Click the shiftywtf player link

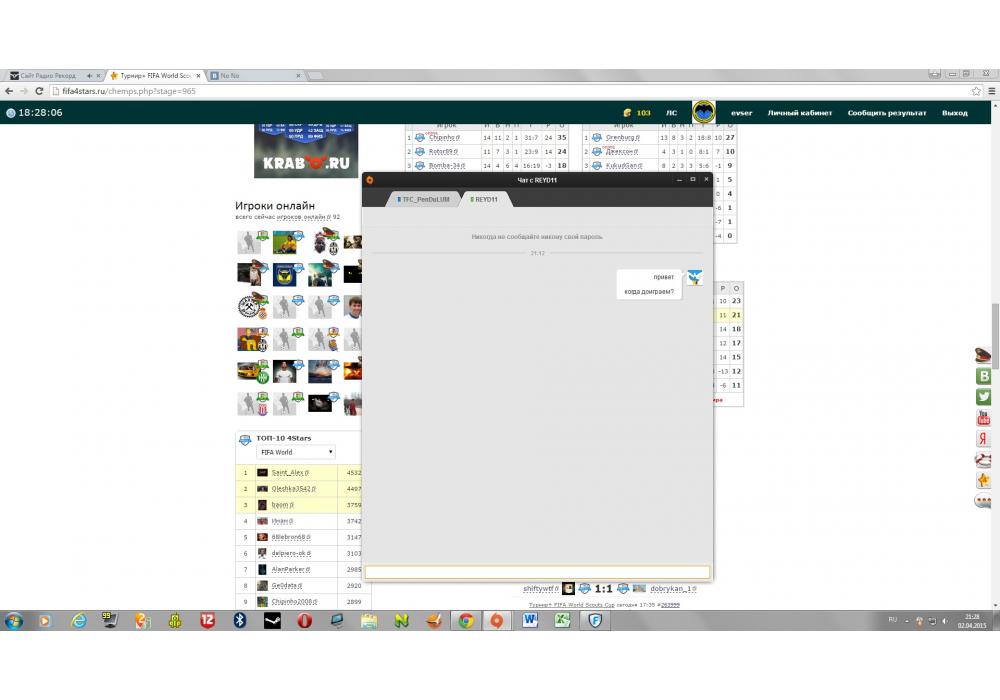pos(541,588)
